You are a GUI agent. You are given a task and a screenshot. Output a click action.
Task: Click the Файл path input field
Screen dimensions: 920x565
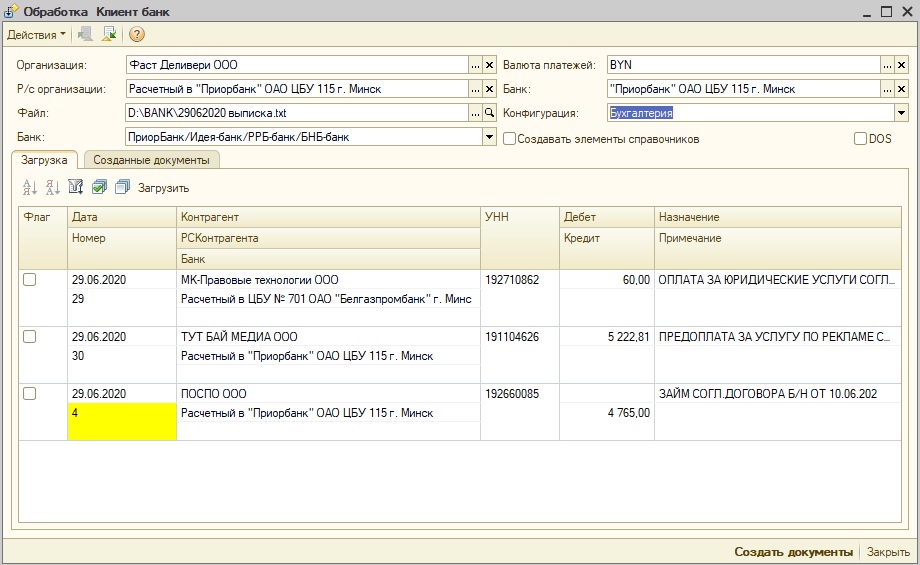(x=296, y=113)
